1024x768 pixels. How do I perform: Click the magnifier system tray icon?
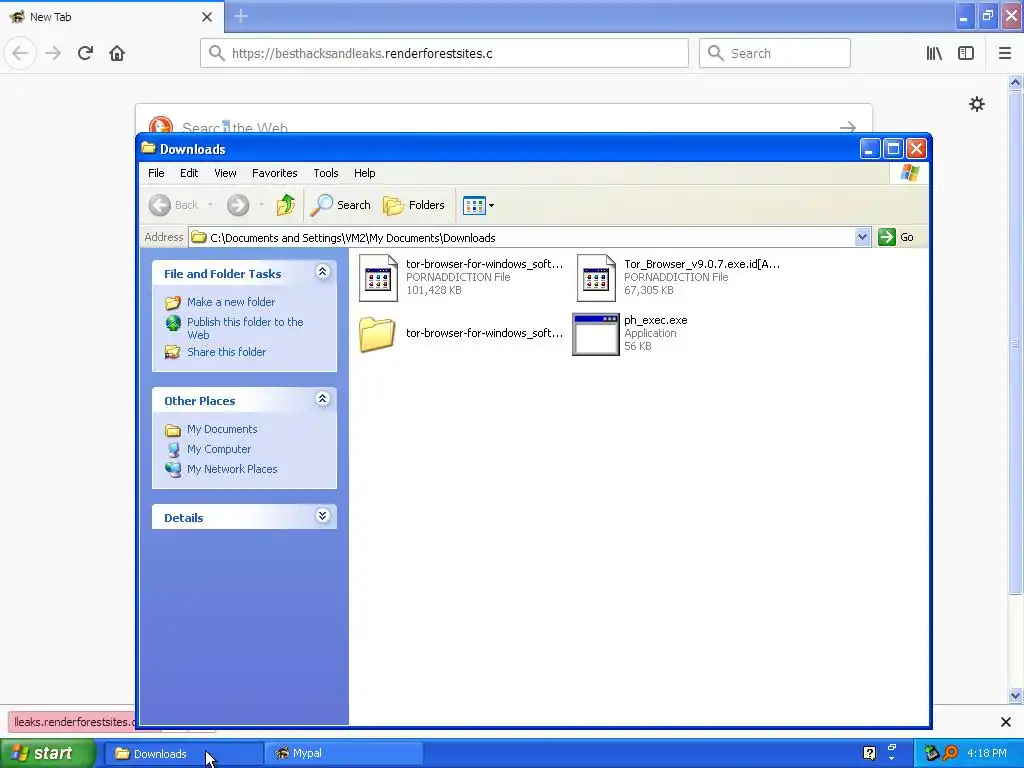[x=950, y=753]
